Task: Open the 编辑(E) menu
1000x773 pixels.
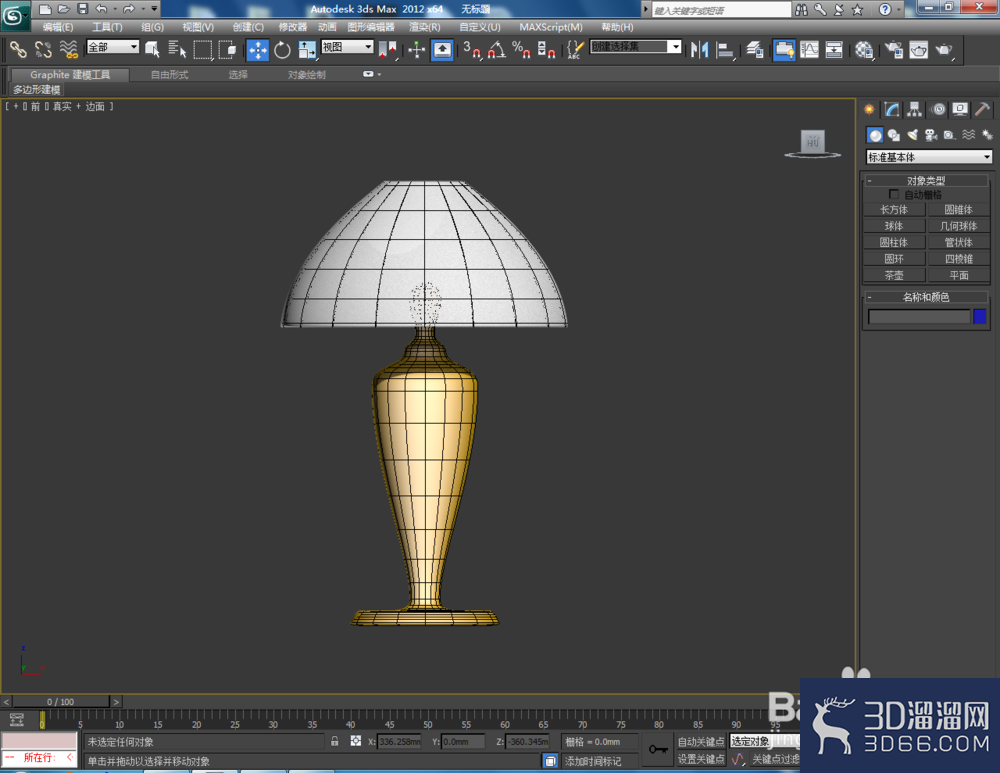Action: pyautogui.click(x=58, y=27)
